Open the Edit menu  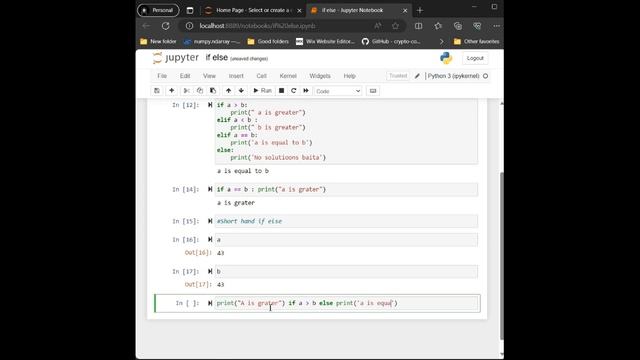tap(185, 76)
